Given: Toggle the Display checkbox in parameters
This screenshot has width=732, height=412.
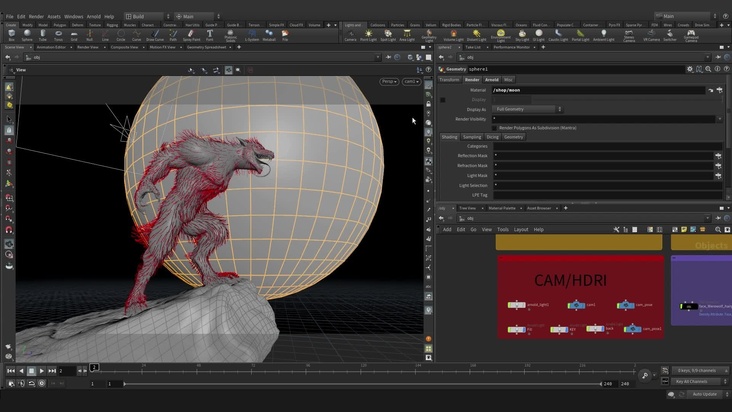Looking at the screenshot, I should (x=443, y=99).
